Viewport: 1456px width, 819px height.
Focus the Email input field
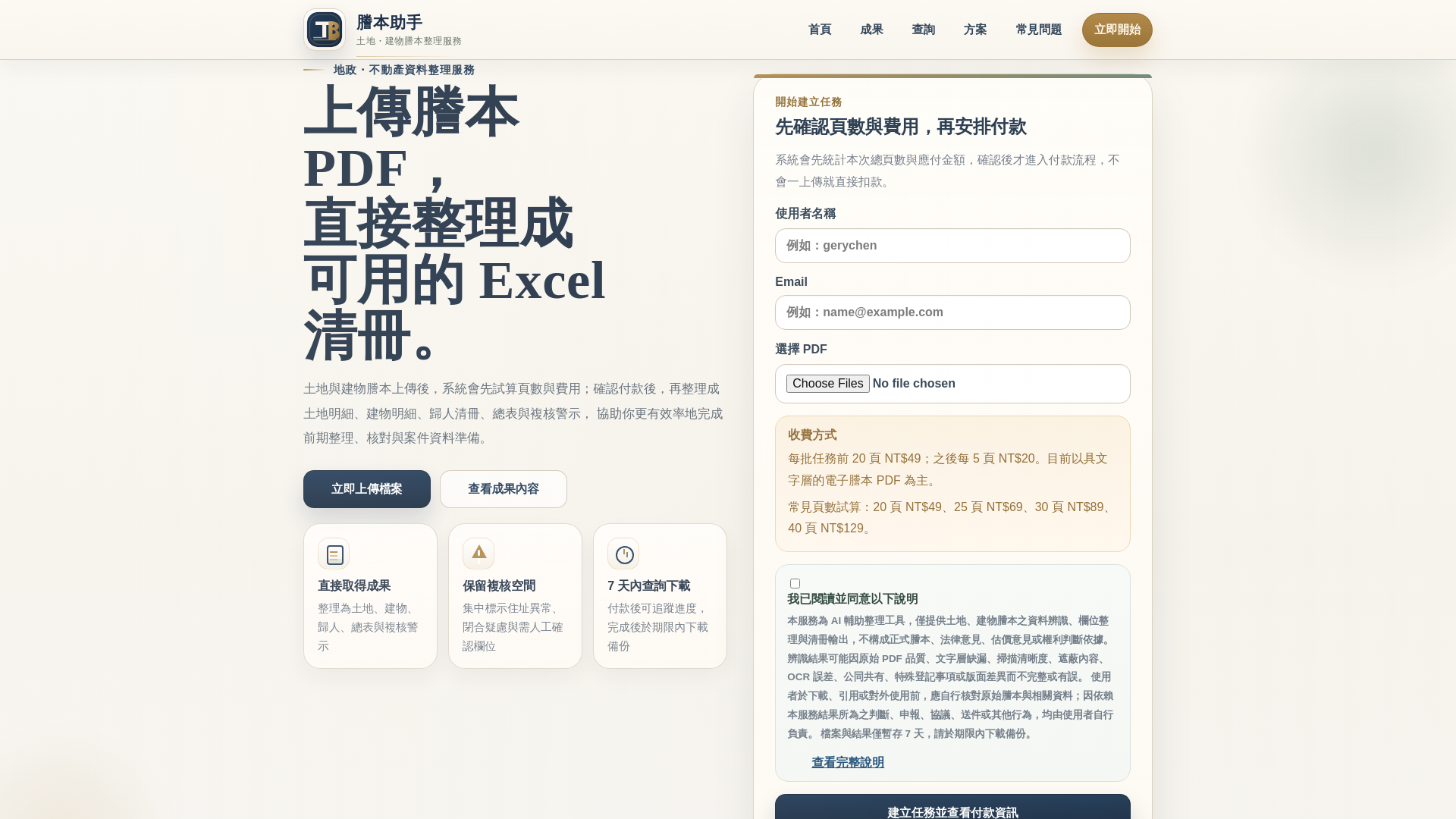pos(952,312)
